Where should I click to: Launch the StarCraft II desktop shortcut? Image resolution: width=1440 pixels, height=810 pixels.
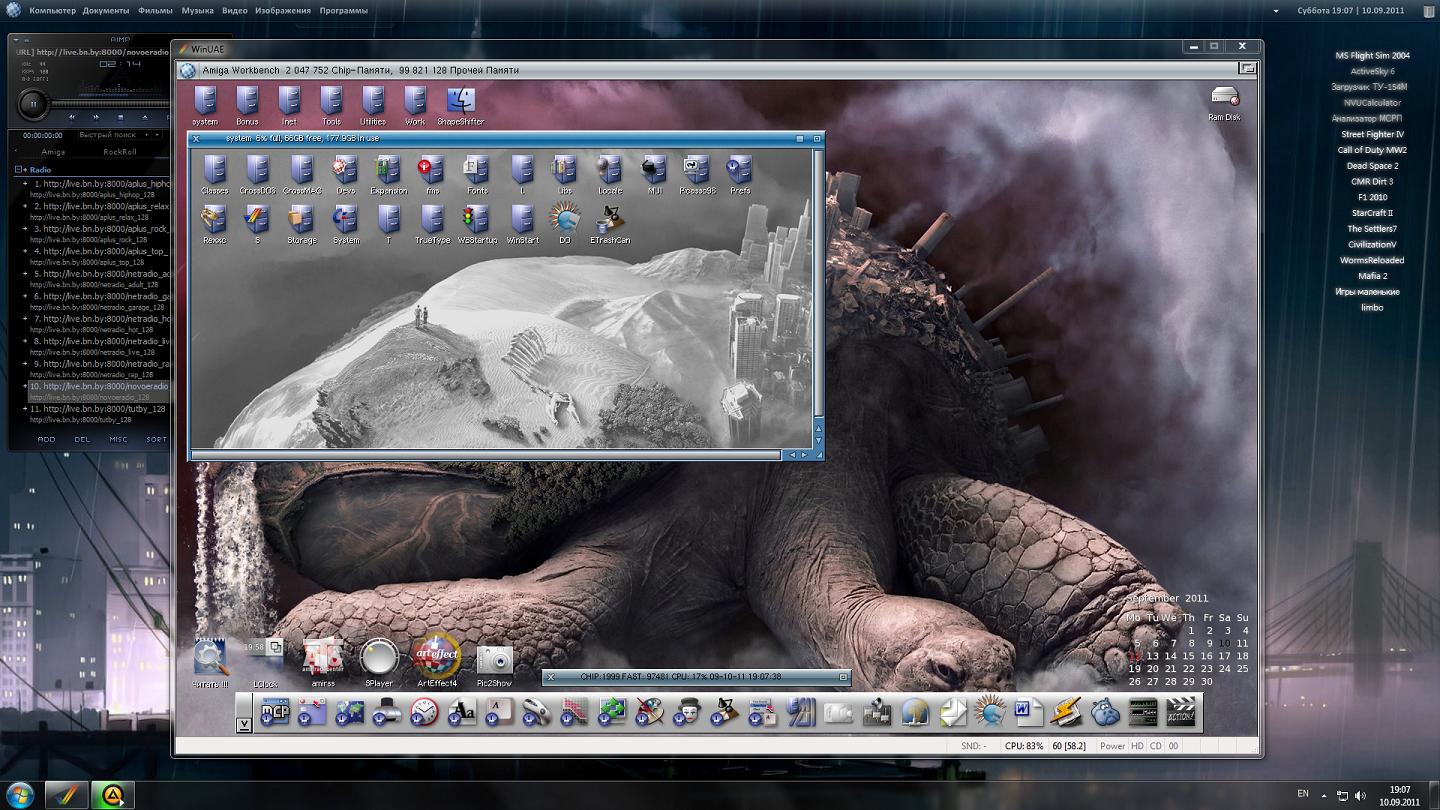click(1372, 213)
